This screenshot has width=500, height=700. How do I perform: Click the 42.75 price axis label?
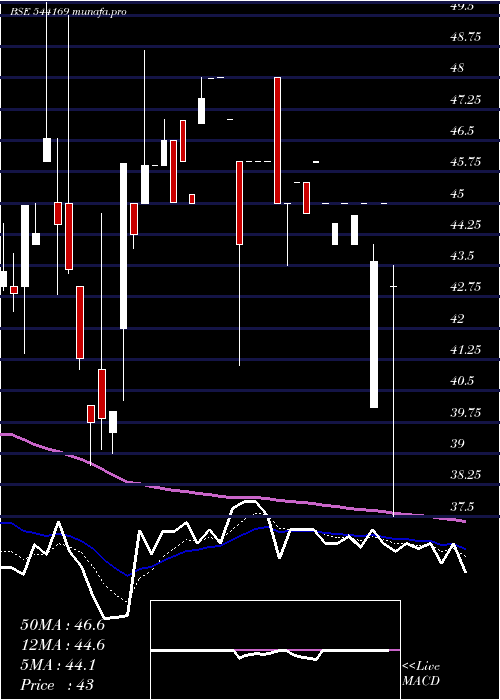466,287
